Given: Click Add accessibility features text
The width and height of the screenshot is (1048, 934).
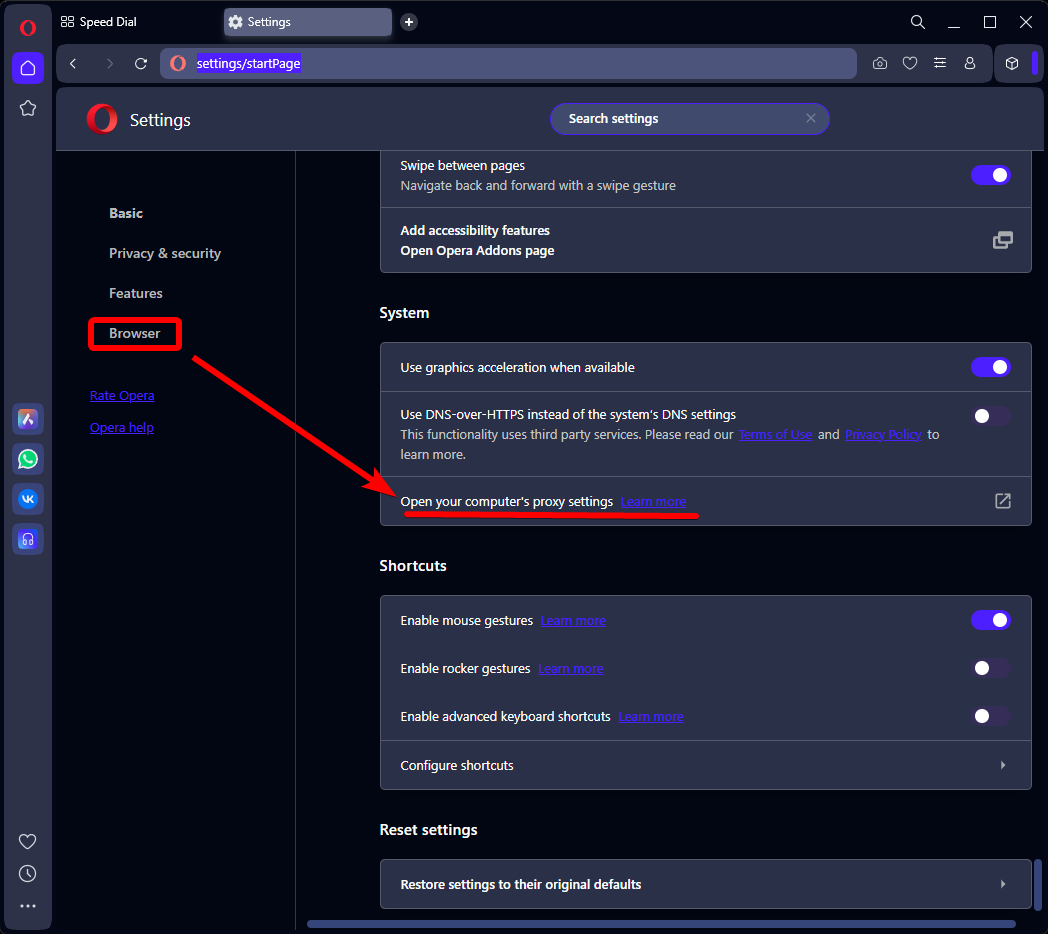Looking at the screenshot, I should (x=475, y=231).
